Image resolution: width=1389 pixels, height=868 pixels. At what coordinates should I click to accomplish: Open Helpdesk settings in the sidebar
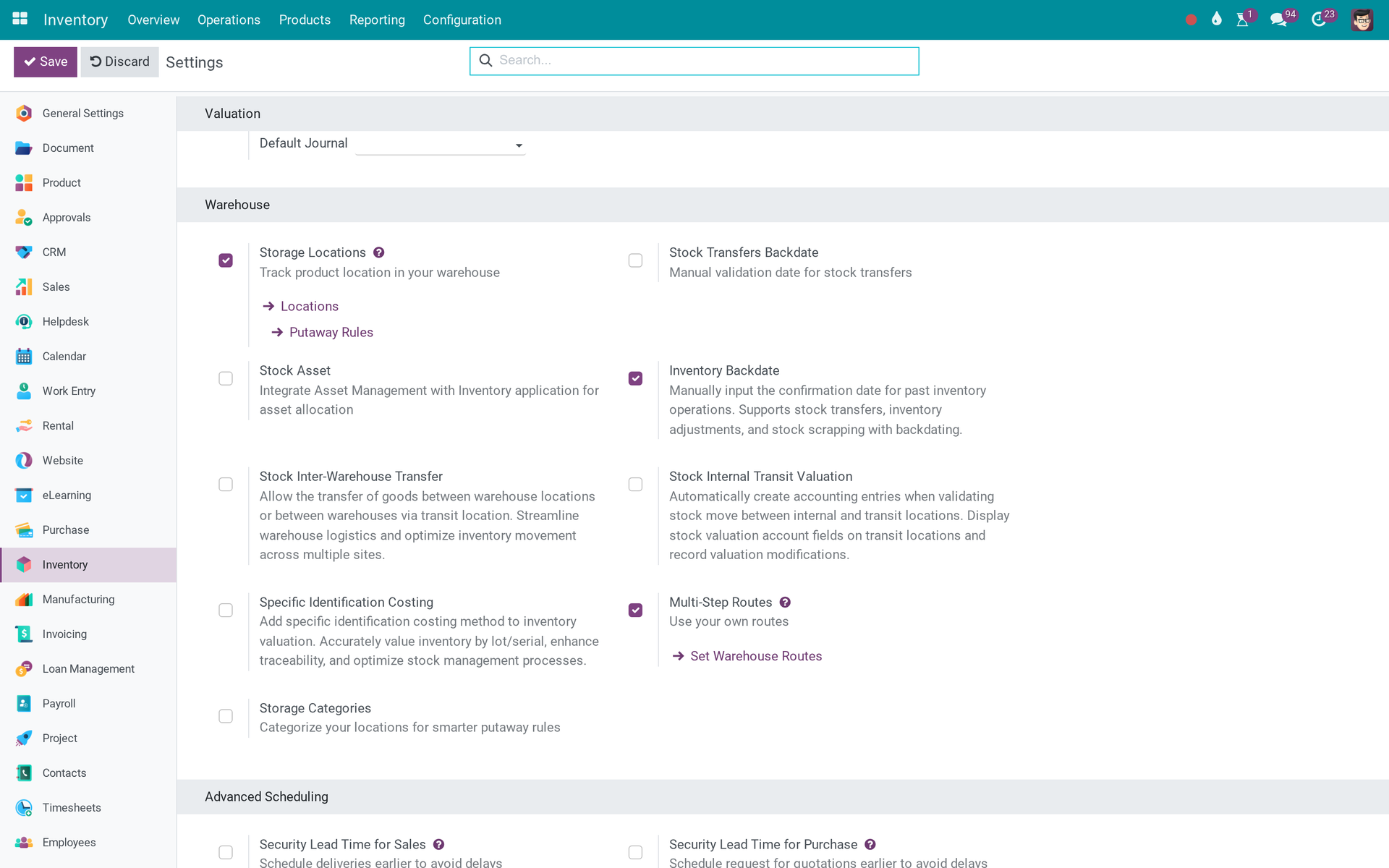88,322
